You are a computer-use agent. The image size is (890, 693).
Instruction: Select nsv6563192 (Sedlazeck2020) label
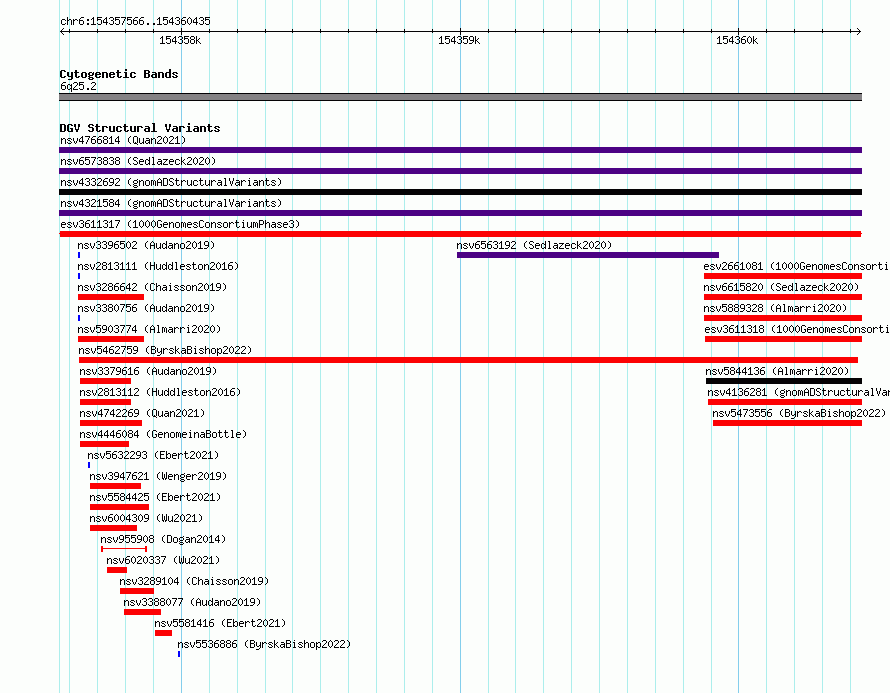tap(534, 245)
